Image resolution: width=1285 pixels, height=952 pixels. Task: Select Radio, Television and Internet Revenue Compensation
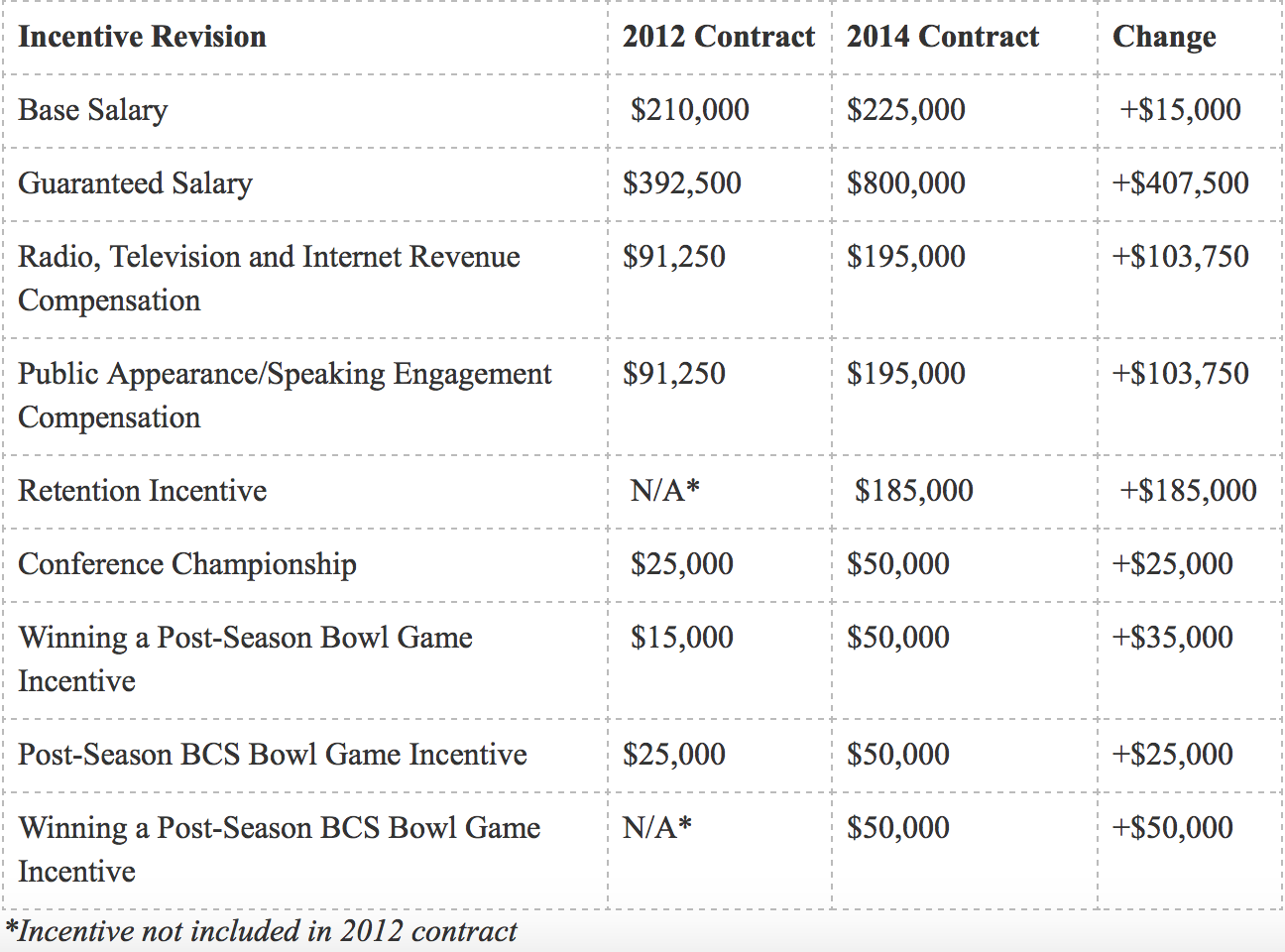tap(269, 279)
